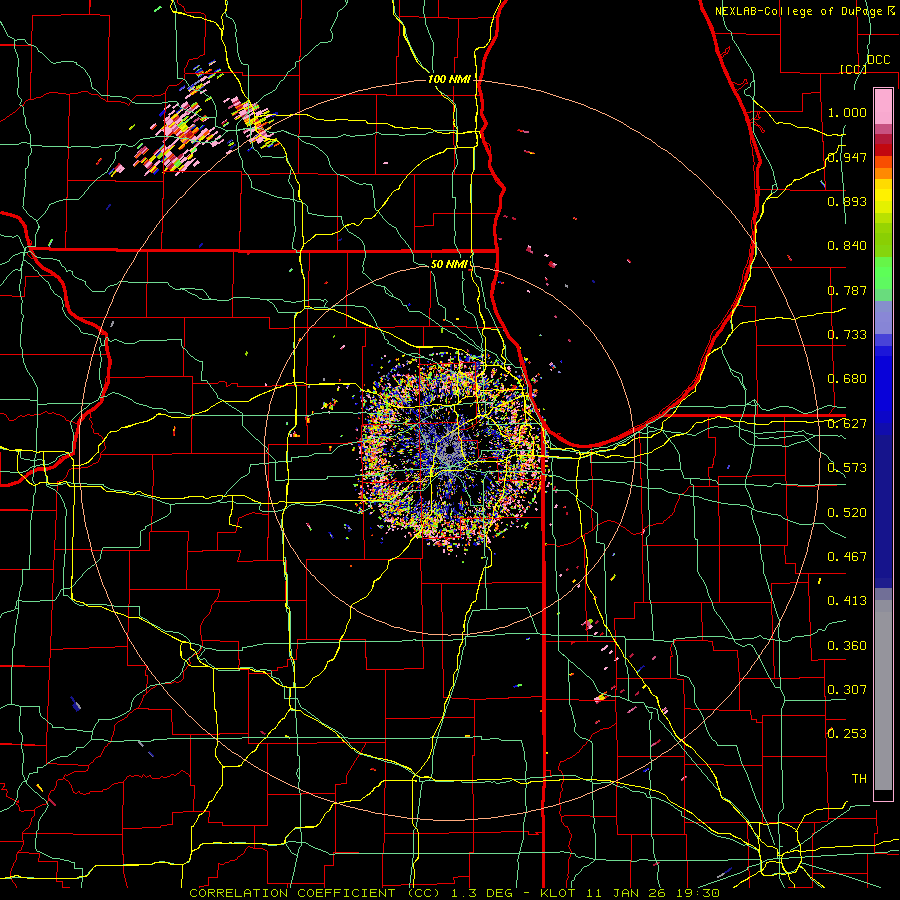Click the 0.253 legend value
Screen dimensions: 900x900
click(847, 734)
